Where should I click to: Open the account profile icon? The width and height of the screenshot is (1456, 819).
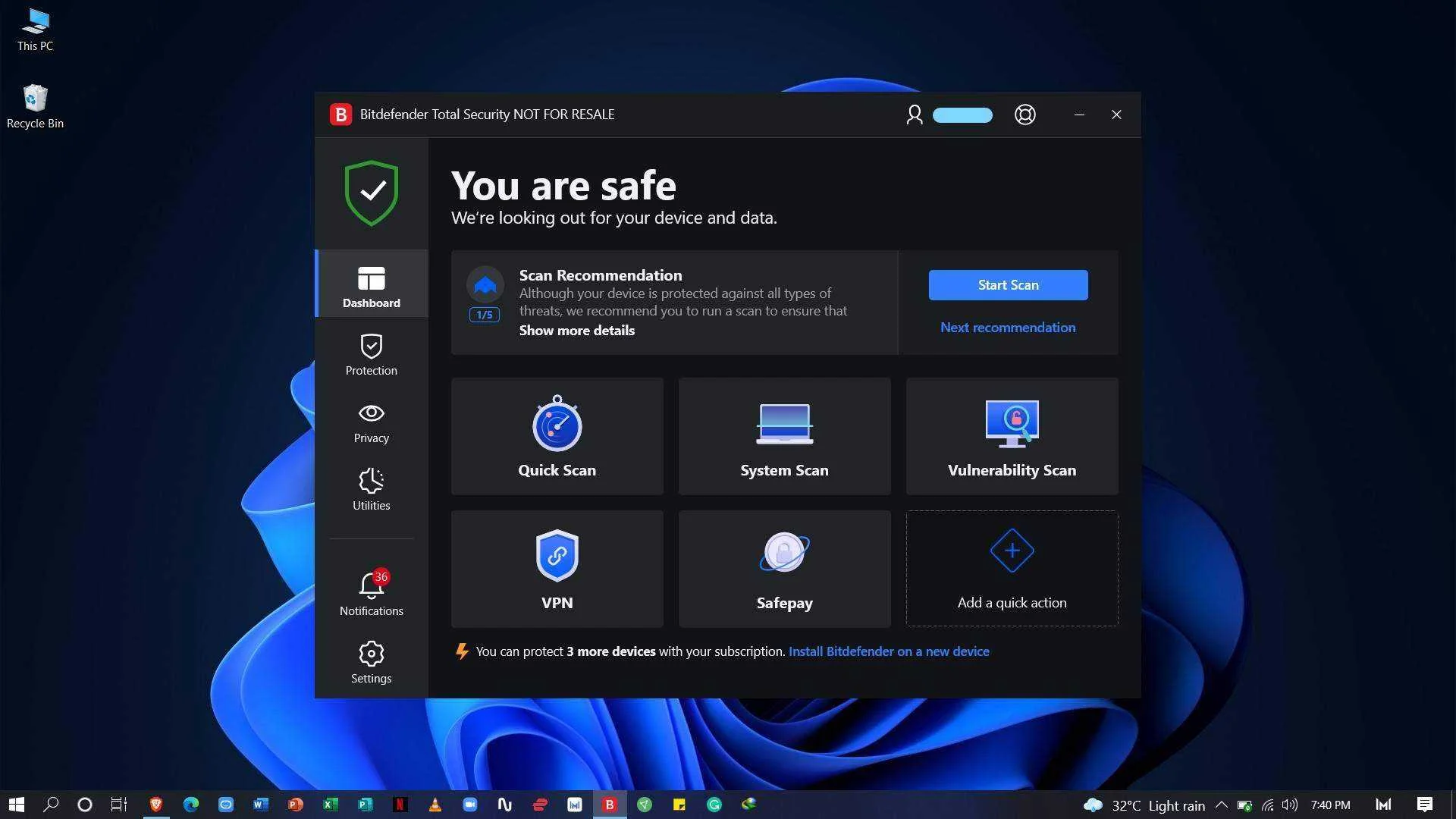[915, 115]
